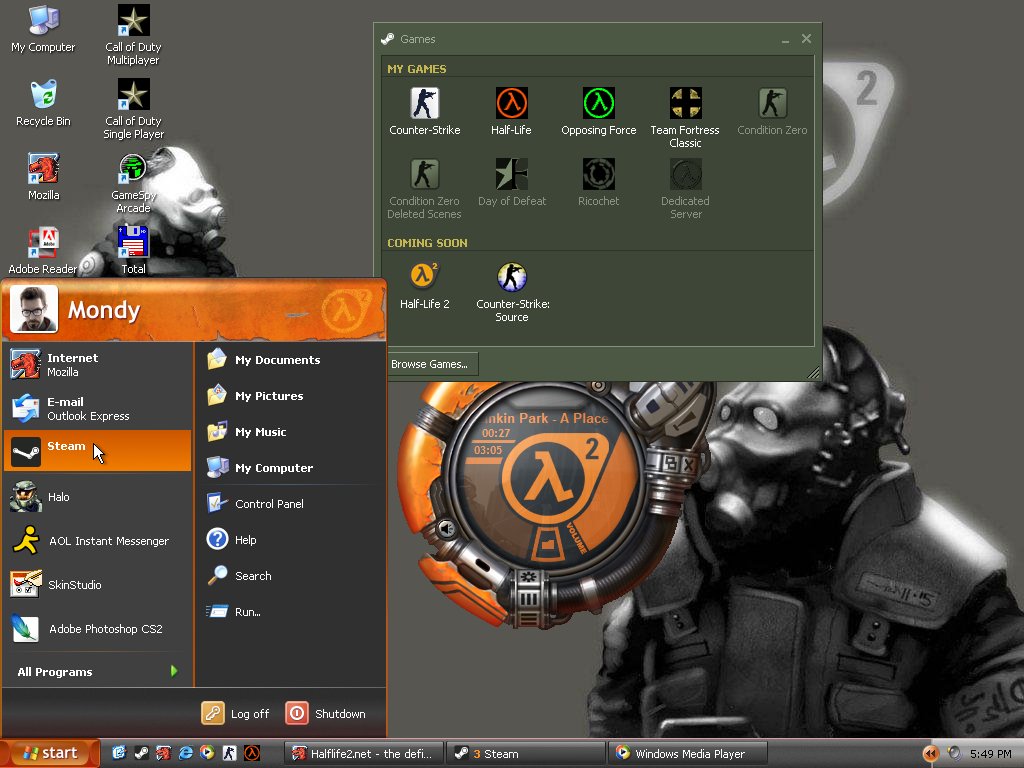1024x768 pixels.
Task: Open GameSpy Arcade desktop shortcut
Action: tap(133, 182)
